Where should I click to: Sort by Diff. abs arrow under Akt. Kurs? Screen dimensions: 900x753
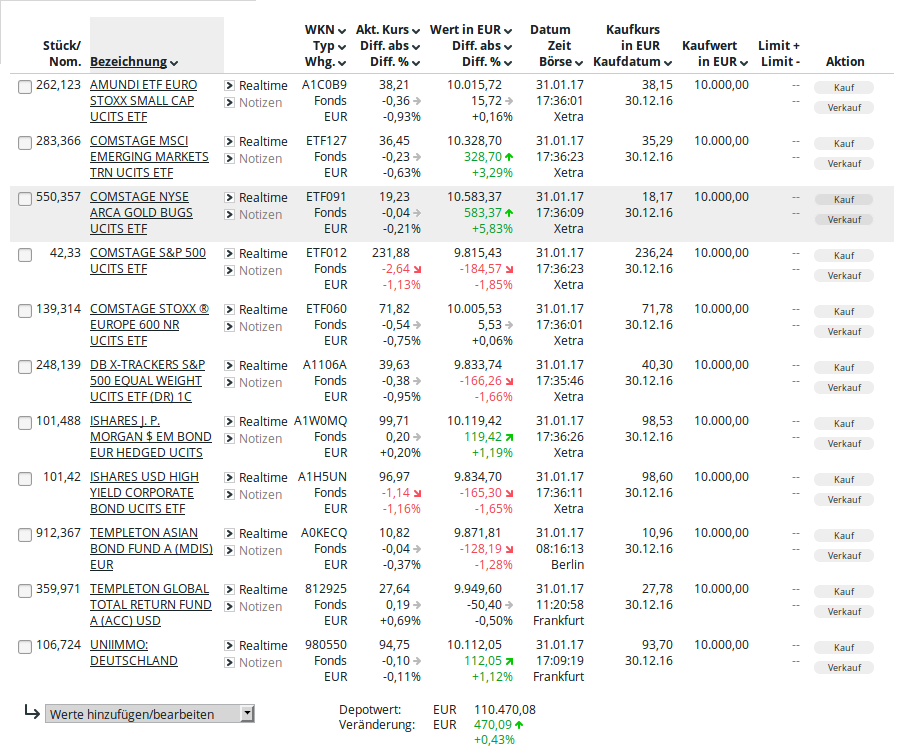(416, 47)
